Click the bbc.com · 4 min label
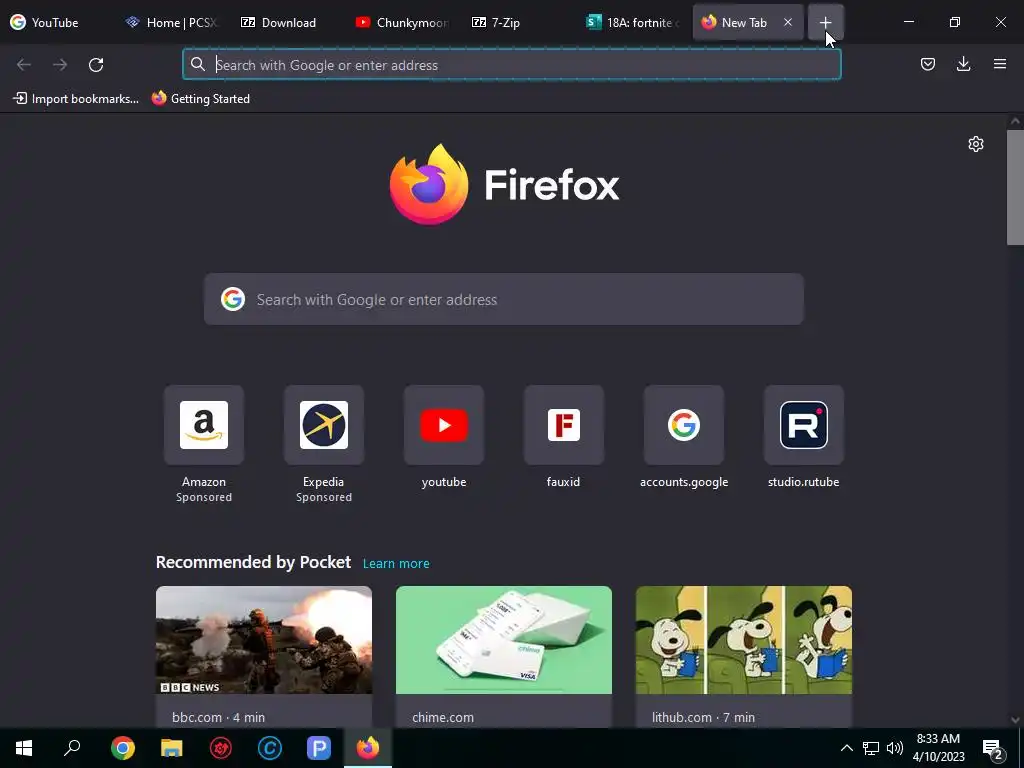 pos(218,717)
